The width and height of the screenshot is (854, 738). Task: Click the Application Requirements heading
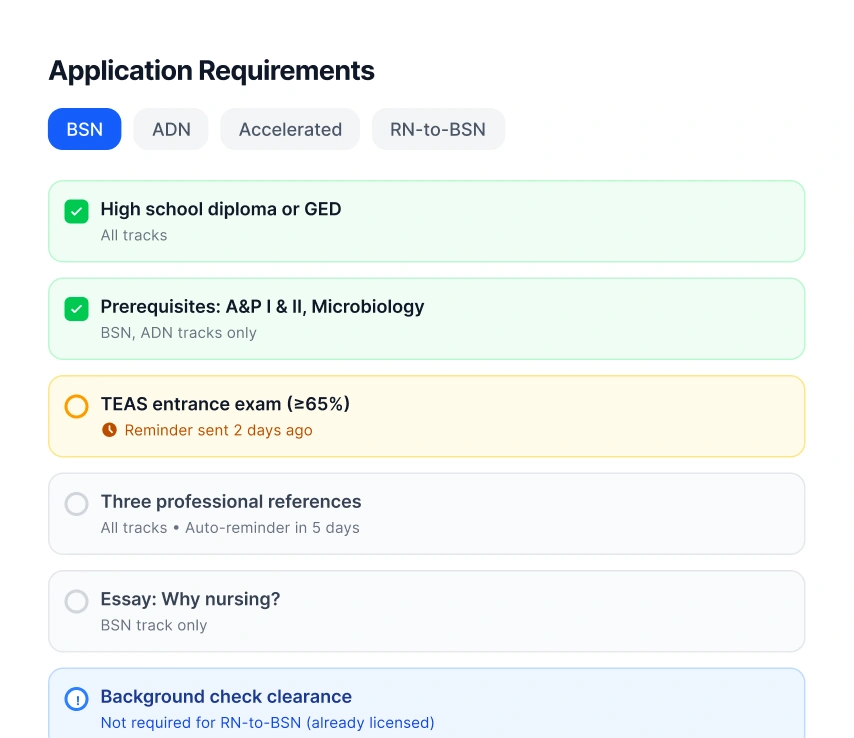(211, 71)
